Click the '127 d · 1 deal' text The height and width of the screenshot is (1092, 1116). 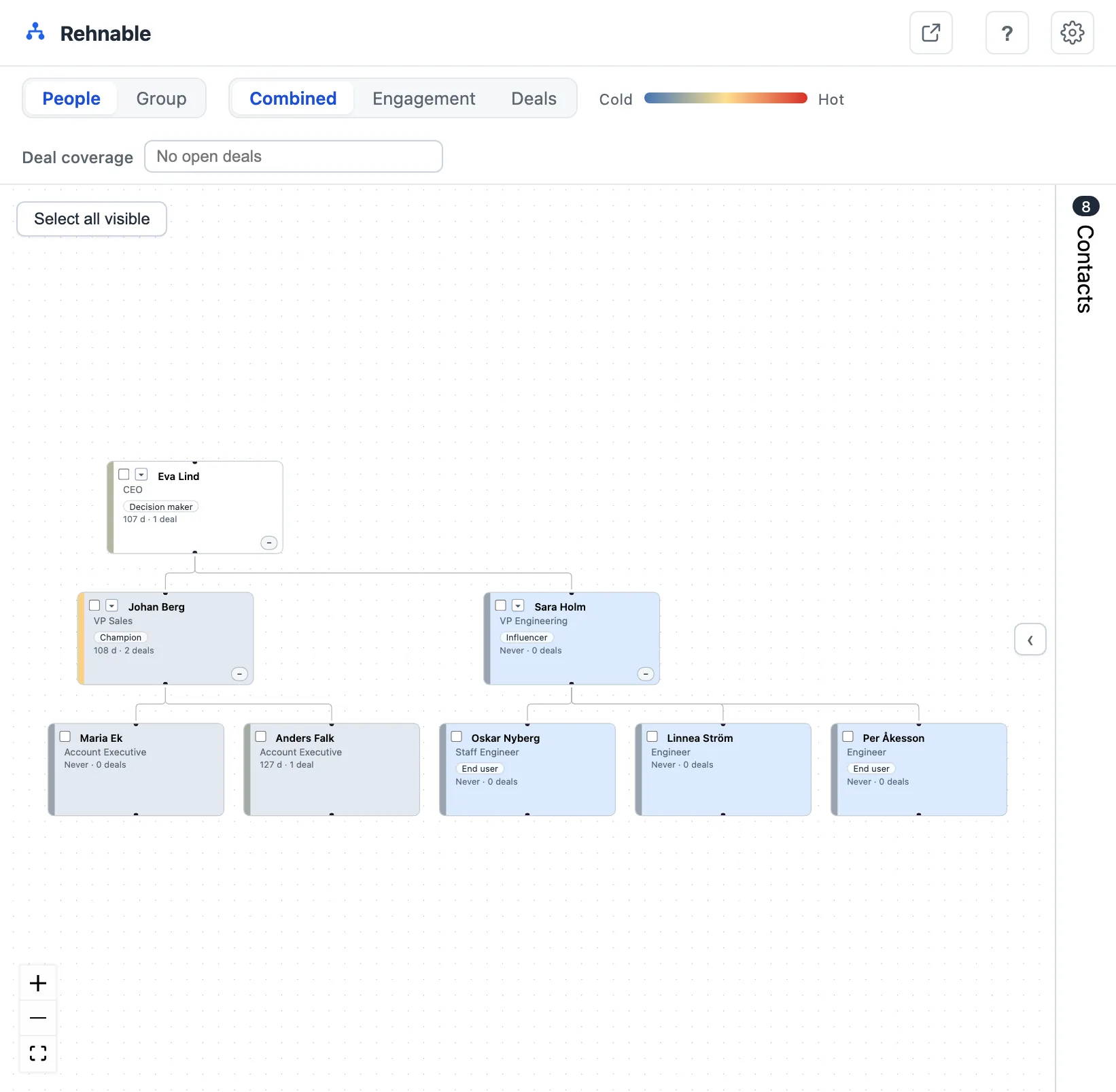[287, 765]
